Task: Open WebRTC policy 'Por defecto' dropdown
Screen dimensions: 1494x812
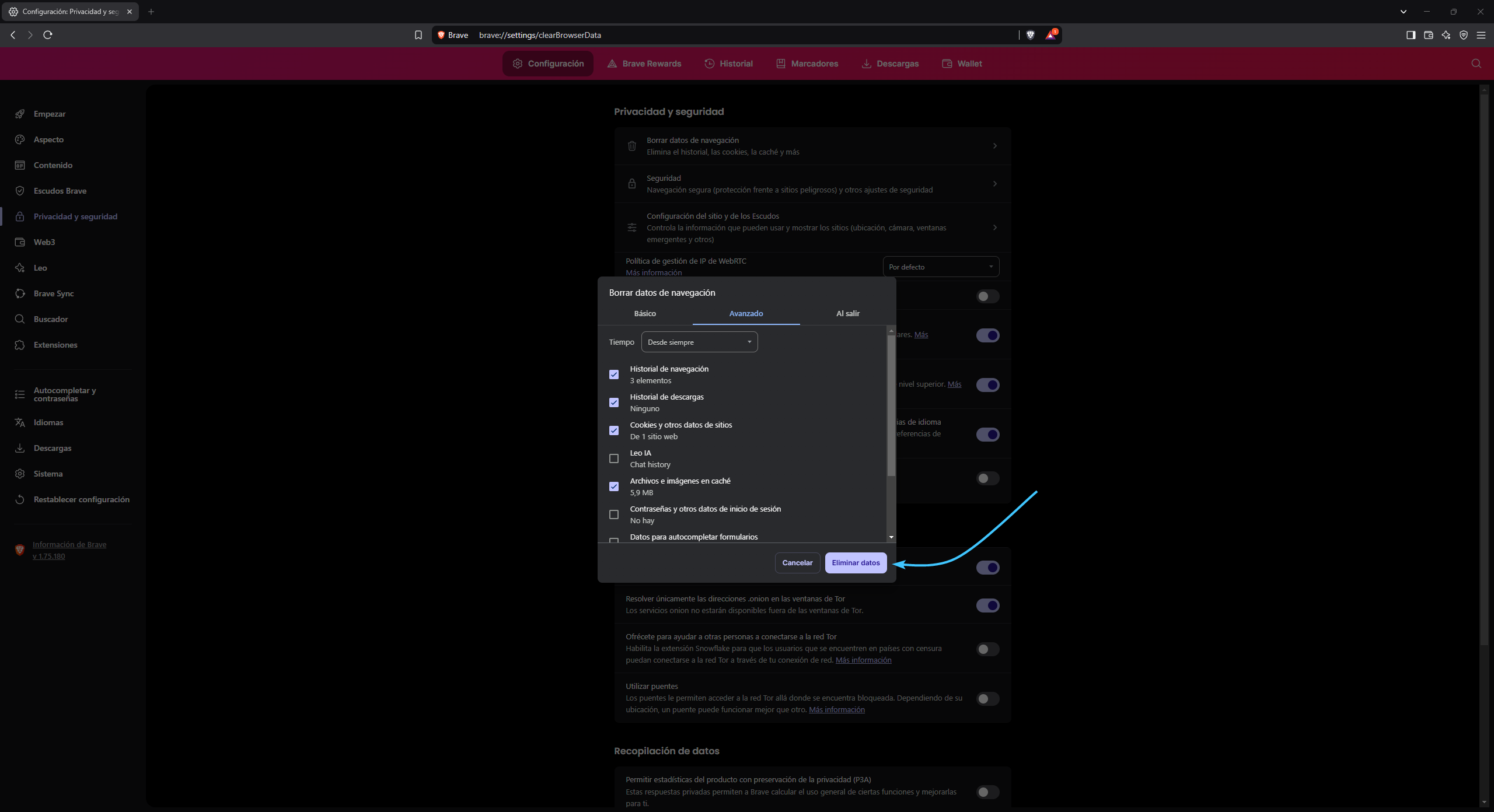Action: pyautogui.click(x=941, y=267)
